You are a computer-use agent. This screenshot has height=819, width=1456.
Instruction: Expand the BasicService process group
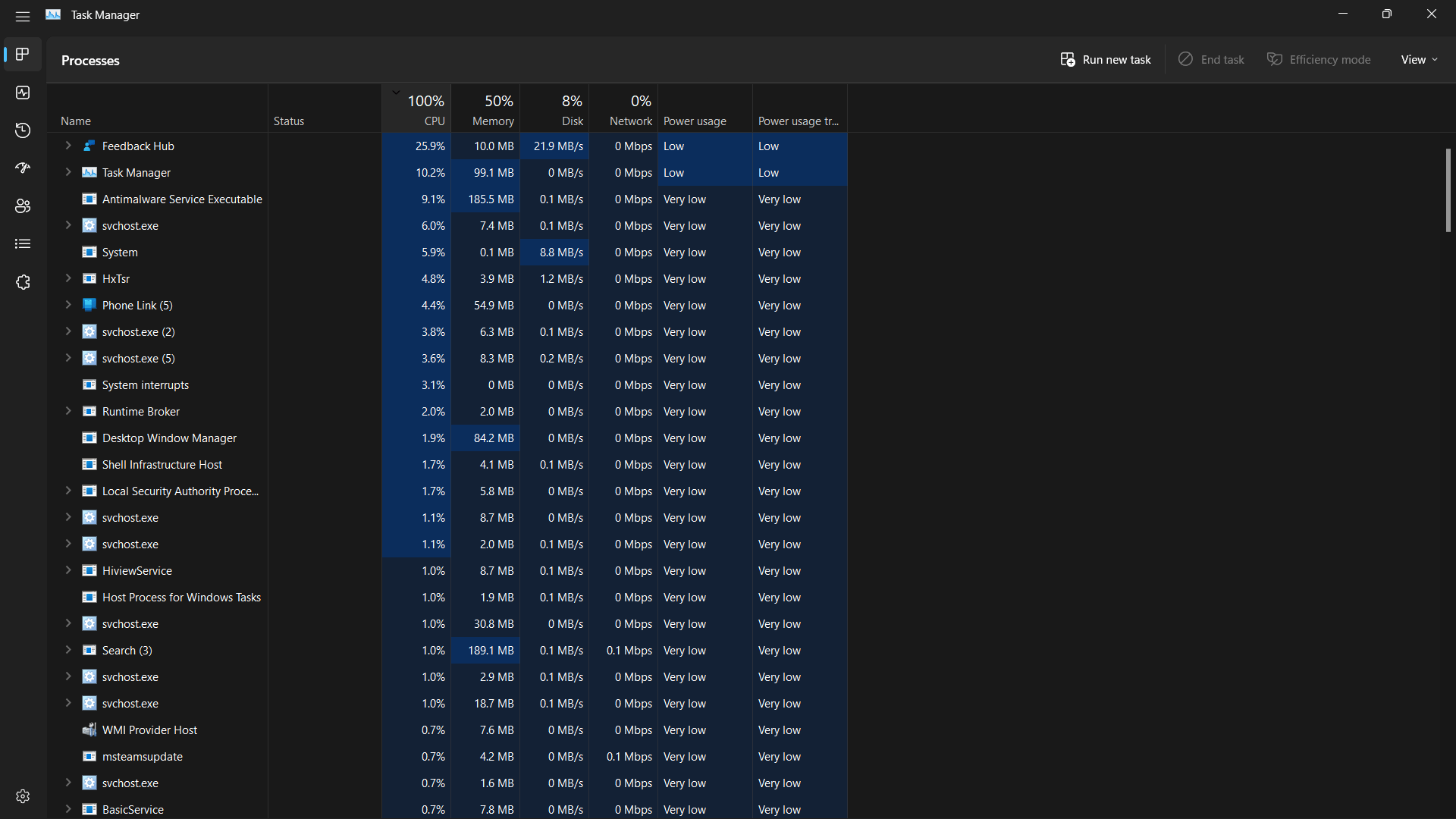[x=68, y=809]
